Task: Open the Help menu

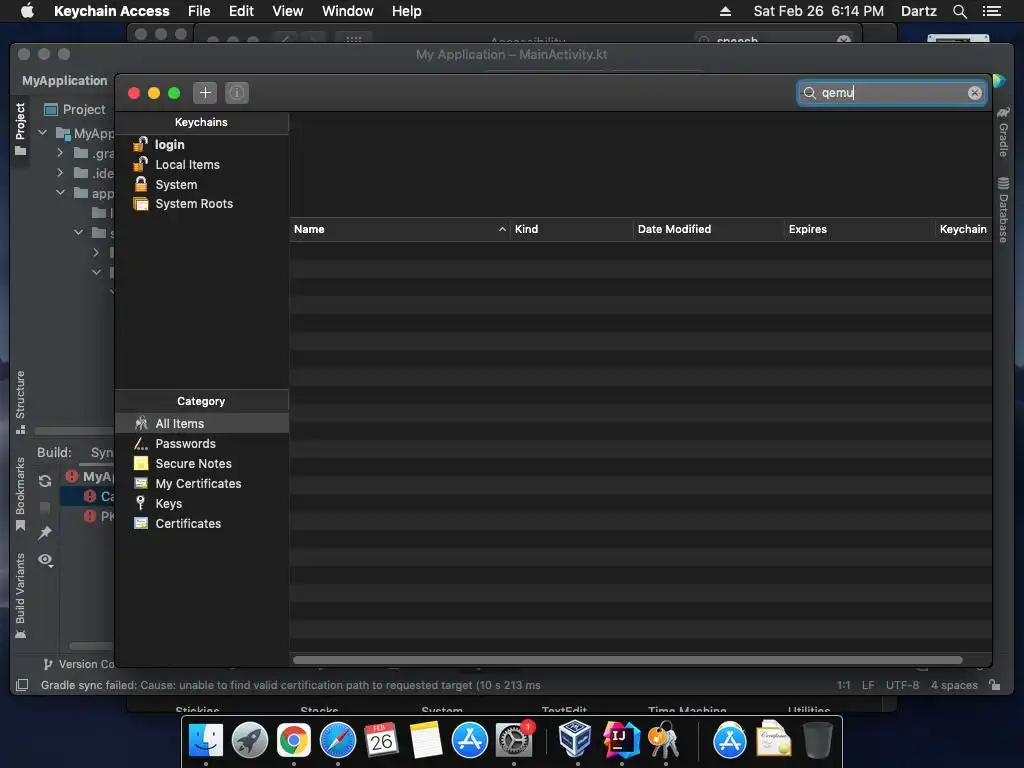Action: 406,11
